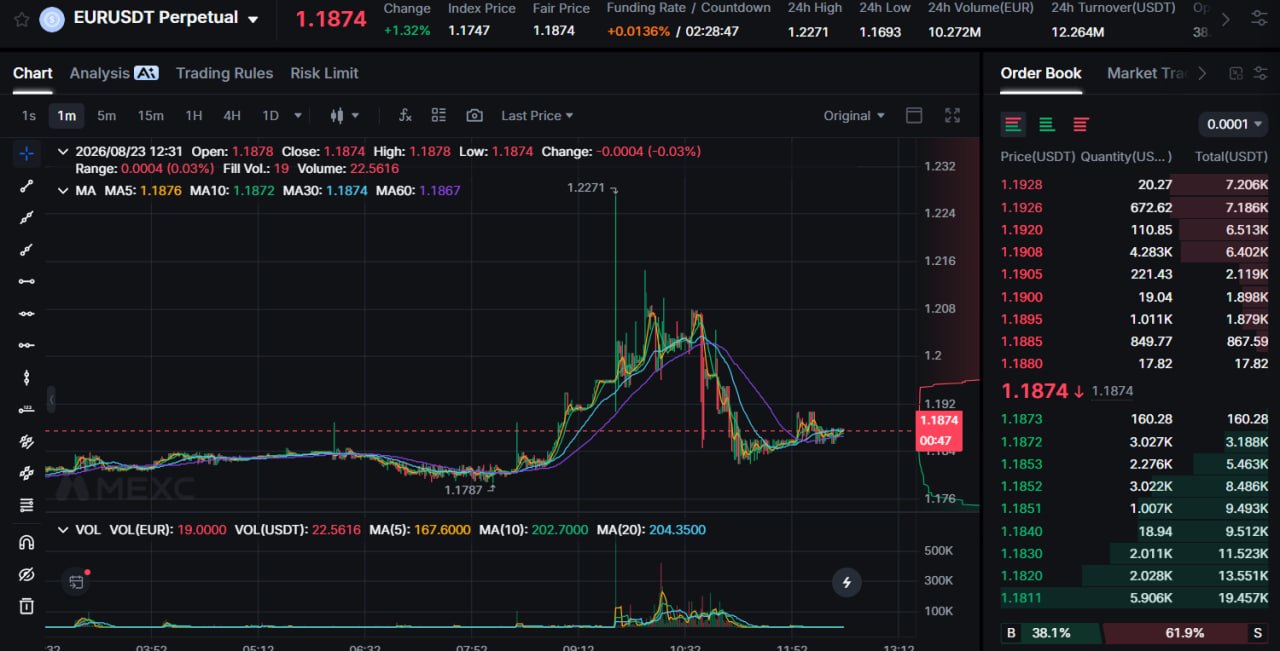
Task: Select the crosshair cursor tool
Action: tap(27, 153)
